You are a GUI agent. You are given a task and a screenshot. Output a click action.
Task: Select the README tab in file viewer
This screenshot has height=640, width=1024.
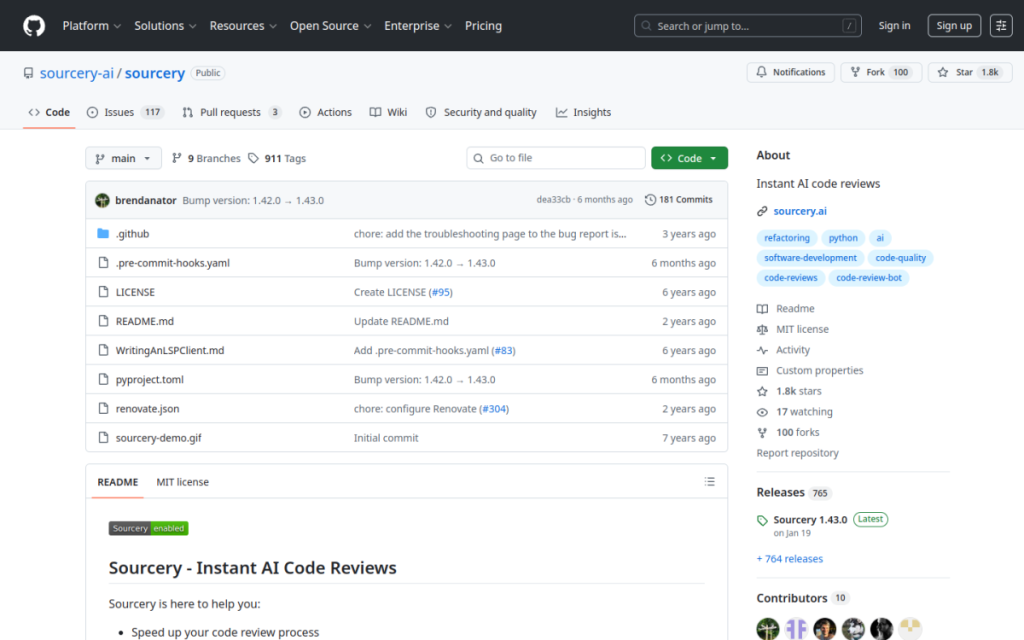point(118,482)
